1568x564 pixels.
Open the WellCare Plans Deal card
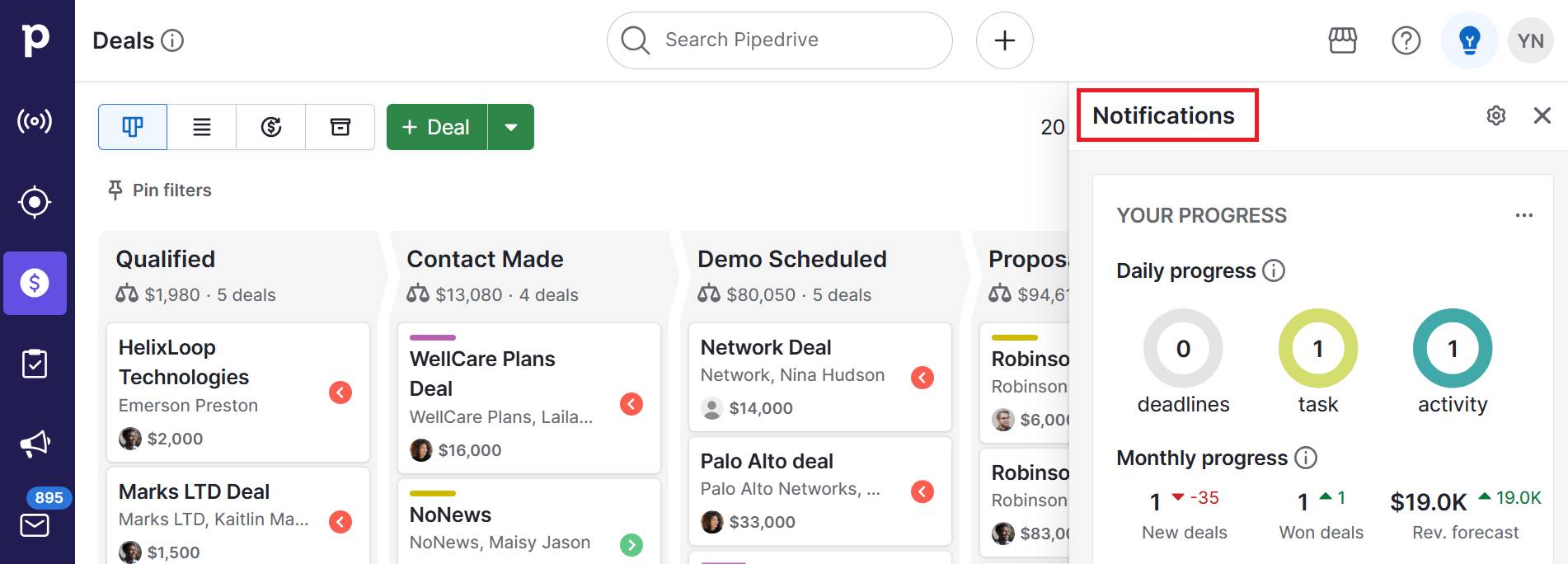point(529,398)
